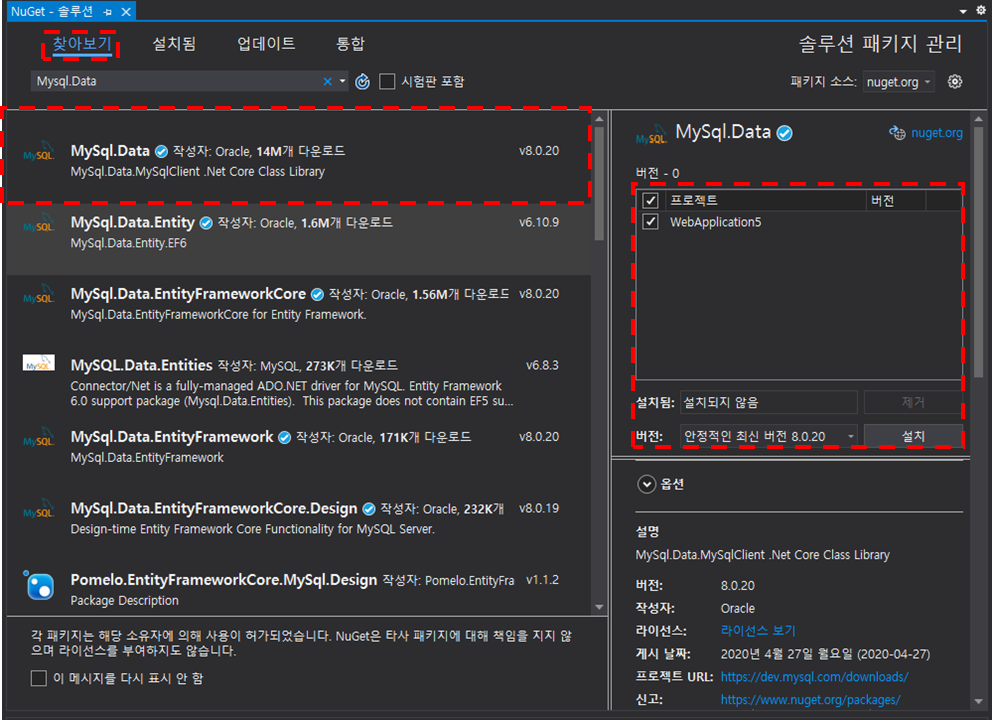Click verified badge in details panel header
Image resolution: width=992 pixels, height=720 pixels.
point(784,133)
